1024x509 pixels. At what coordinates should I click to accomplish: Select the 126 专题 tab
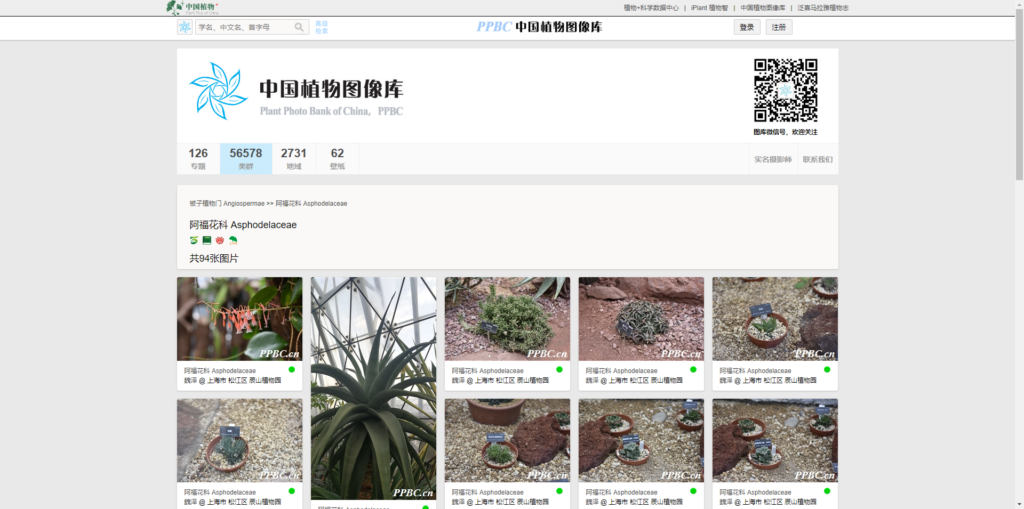198,159
